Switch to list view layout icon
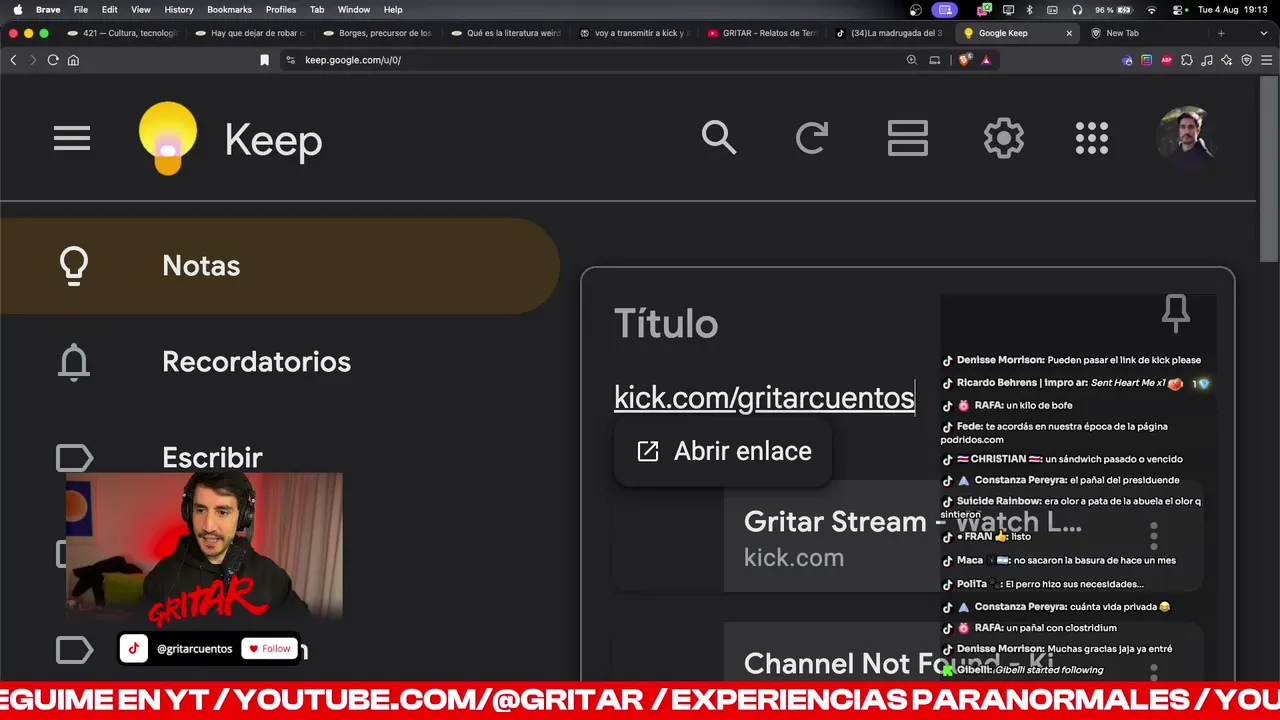 click(908, 138)
